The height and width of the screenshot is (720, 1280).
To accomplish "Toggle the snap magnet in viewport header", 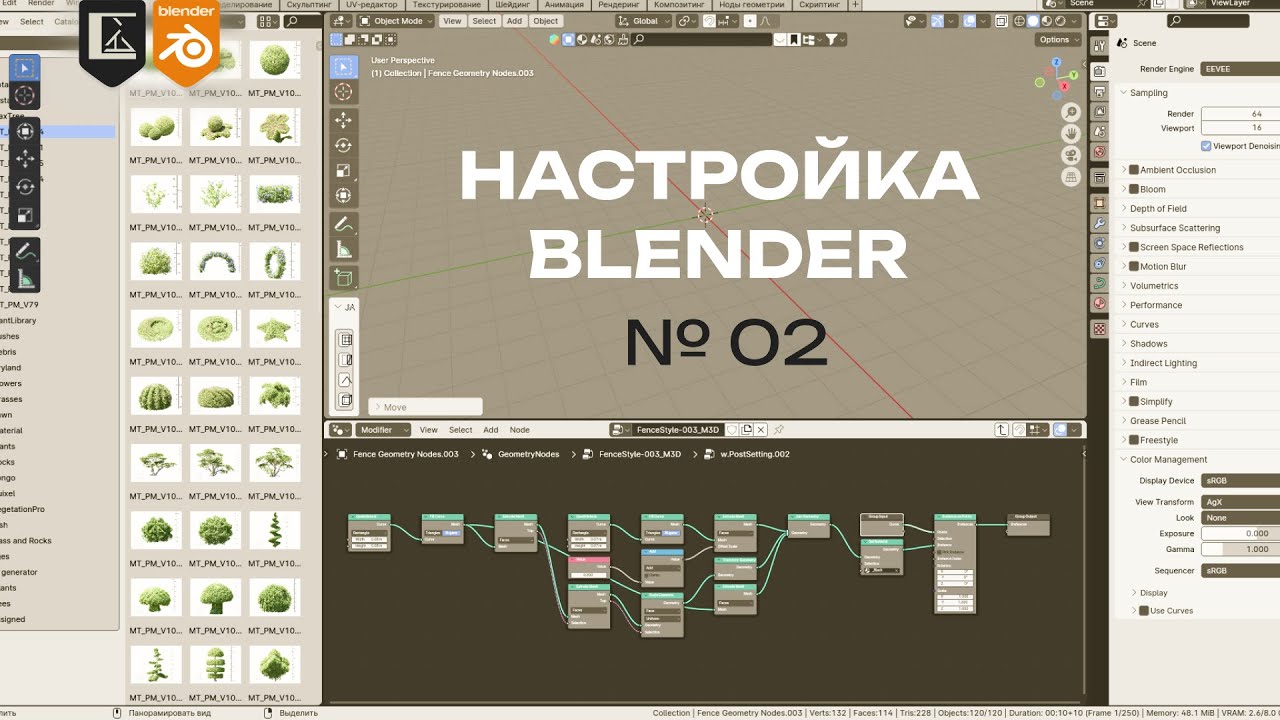I will [711, 21].
